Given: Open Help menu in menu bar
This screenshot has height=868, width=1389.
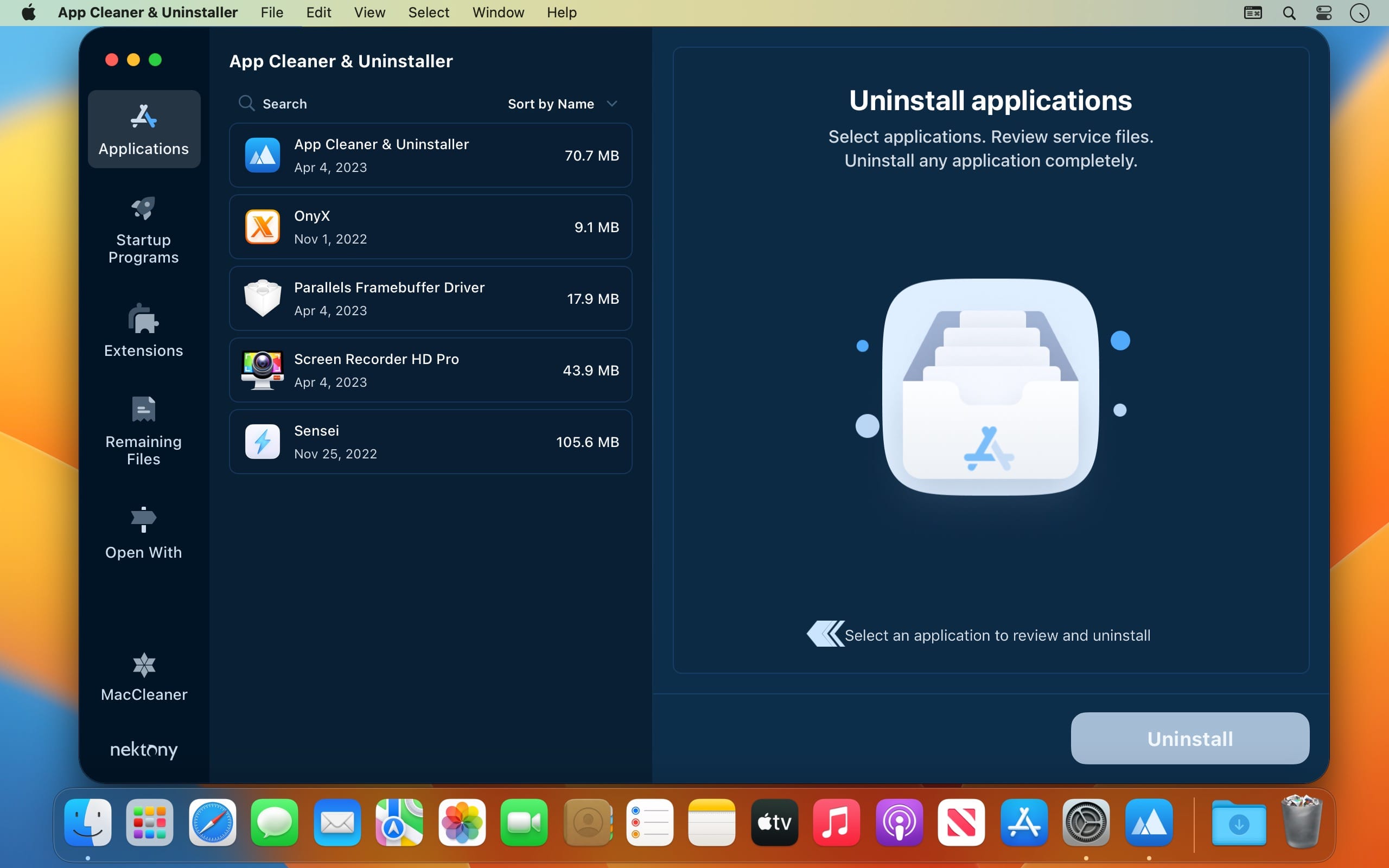Looking at the screenshot, I should coord(562,12).
